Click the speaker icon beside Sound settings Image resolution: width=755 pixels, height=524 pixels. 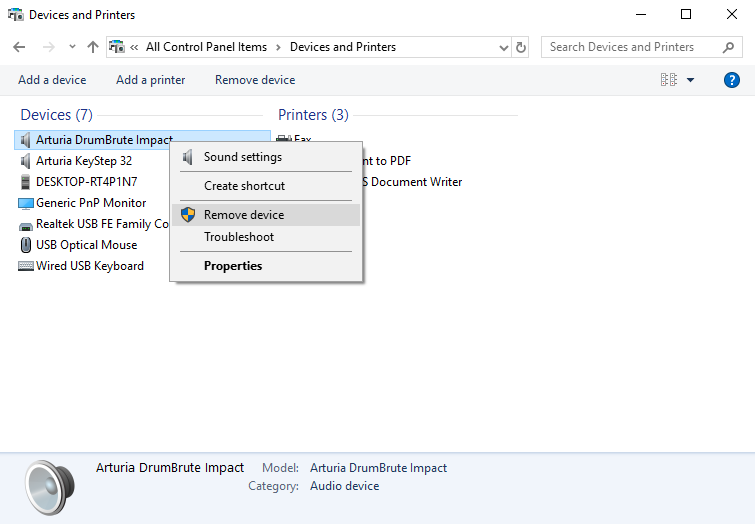pyautogui.click(x=188, y=157)
